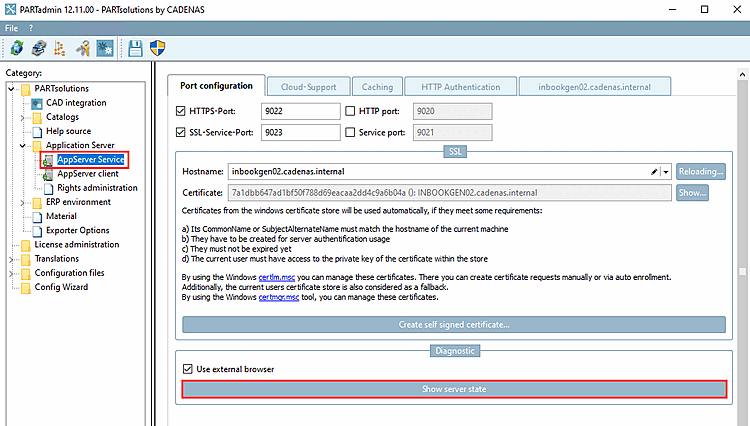Open the Hostname dropdown arrow
The height and width of the screenshot is (426, 750).
coord(666,172)
